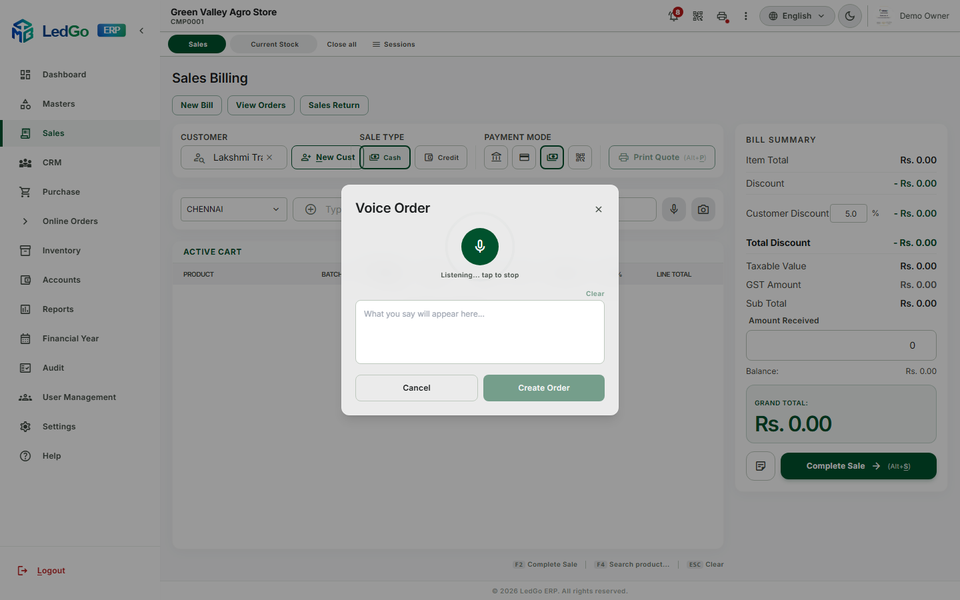Image resolution: width=960 pixels, height=600 pixels.
Task: Open the CHENNAI location dropdown
Action: (234, 209)
